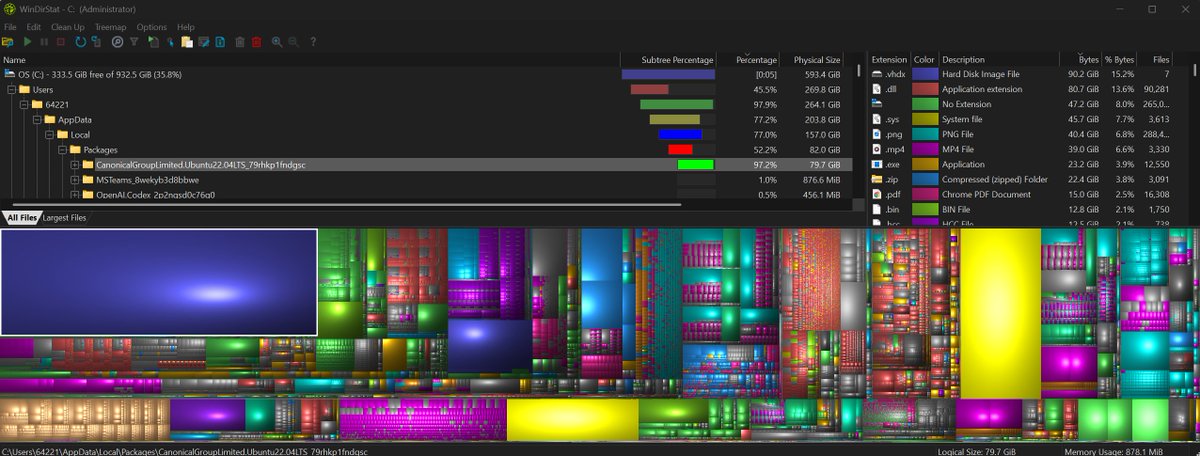Click the .zip folder type icon
Image resolution: width=1200 pixels, height=456 pixels.
pyautogui.click(x=877, y=179)
